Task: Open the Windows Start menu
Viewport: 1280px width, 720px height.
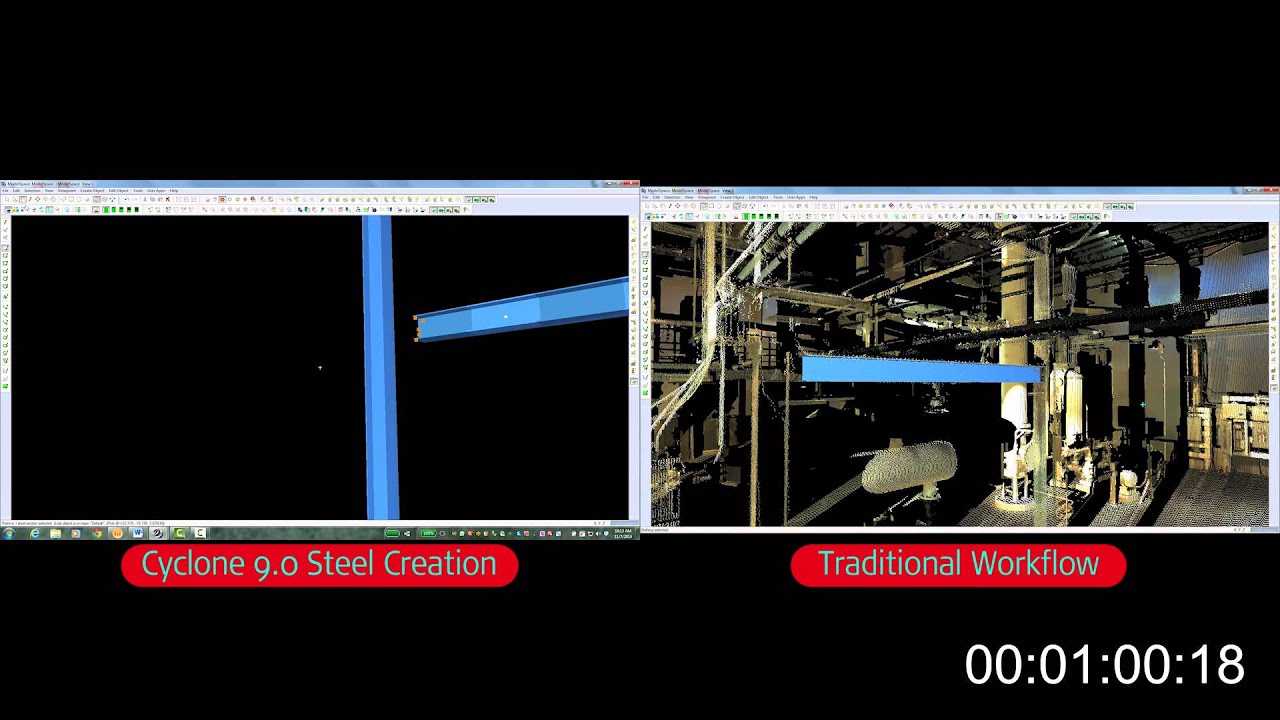Action: pyautogui.click(x=8, y=534)
